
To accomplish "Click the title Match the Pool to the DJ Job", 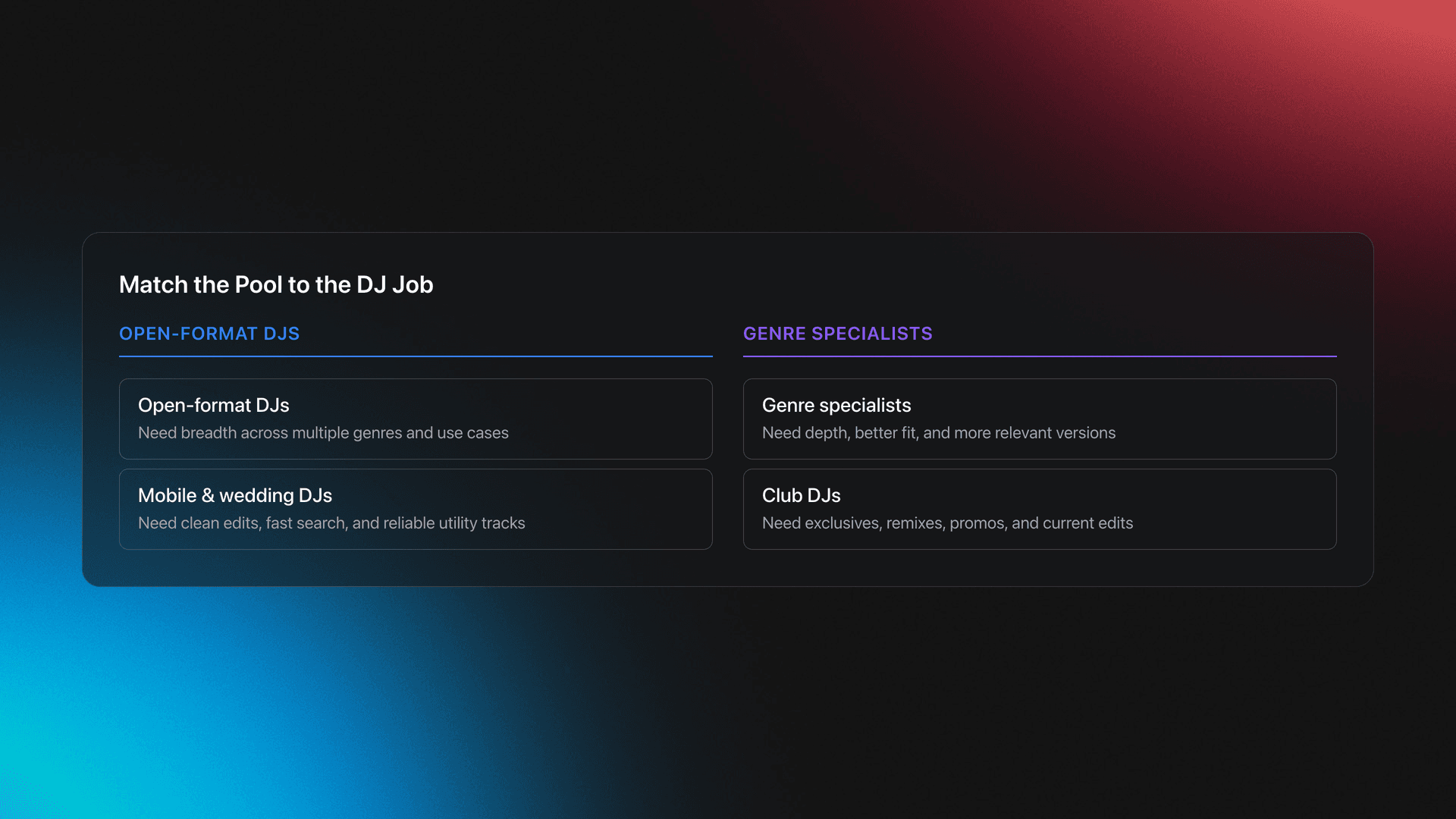I will [276, 284].
